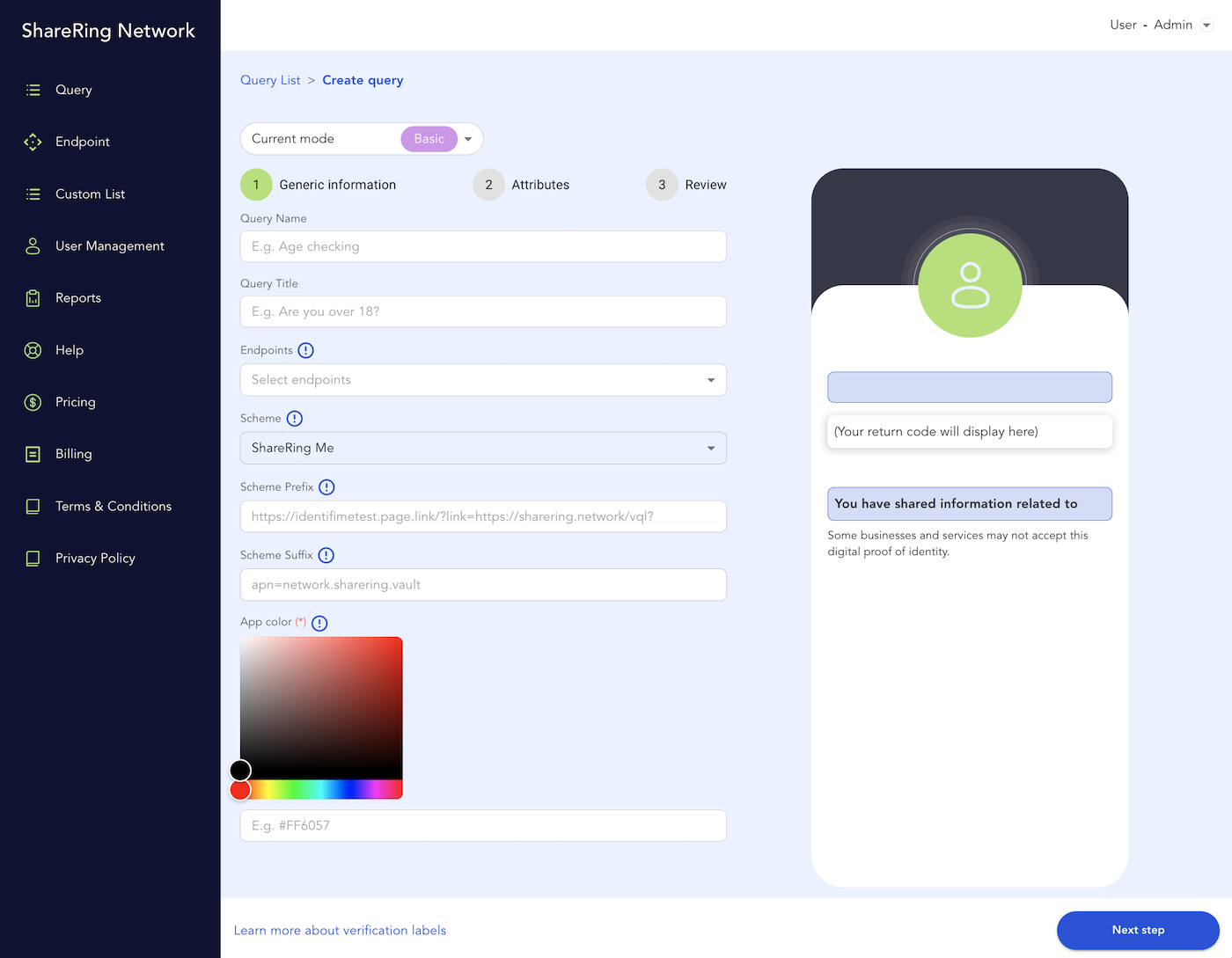Screen dimensions: 1232x958
Task: Navigate to Reports page
Action: click(x=78, y=298)
